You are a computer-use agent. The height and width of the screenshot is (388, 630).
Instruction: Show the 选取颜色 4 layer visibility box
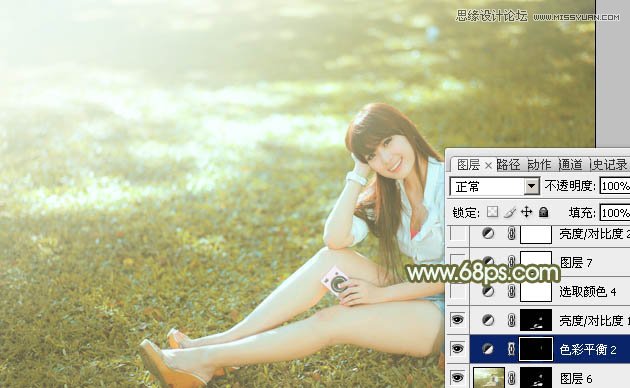click(x=458, y=291)
